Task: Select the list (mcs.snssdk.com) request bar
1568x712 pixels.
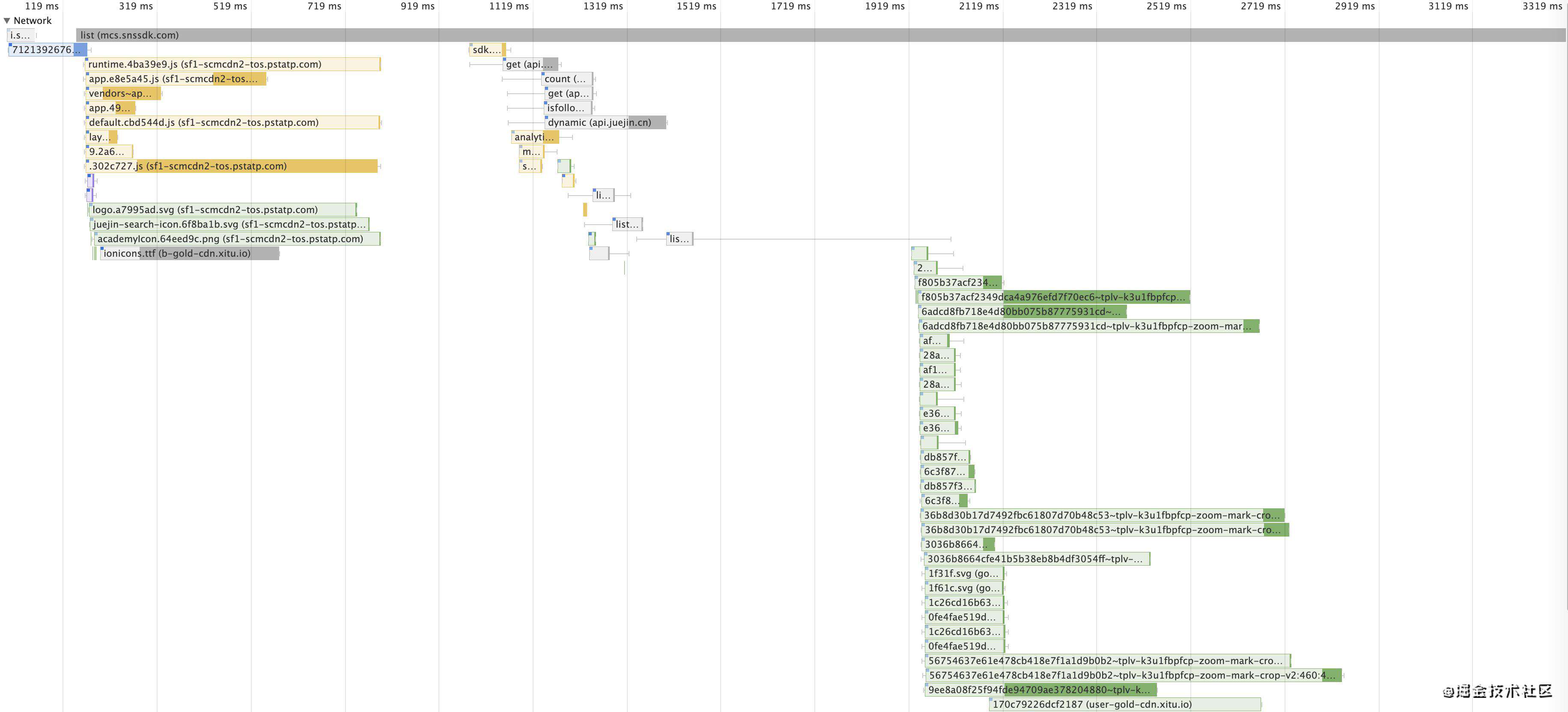Action: pos(820,35)
